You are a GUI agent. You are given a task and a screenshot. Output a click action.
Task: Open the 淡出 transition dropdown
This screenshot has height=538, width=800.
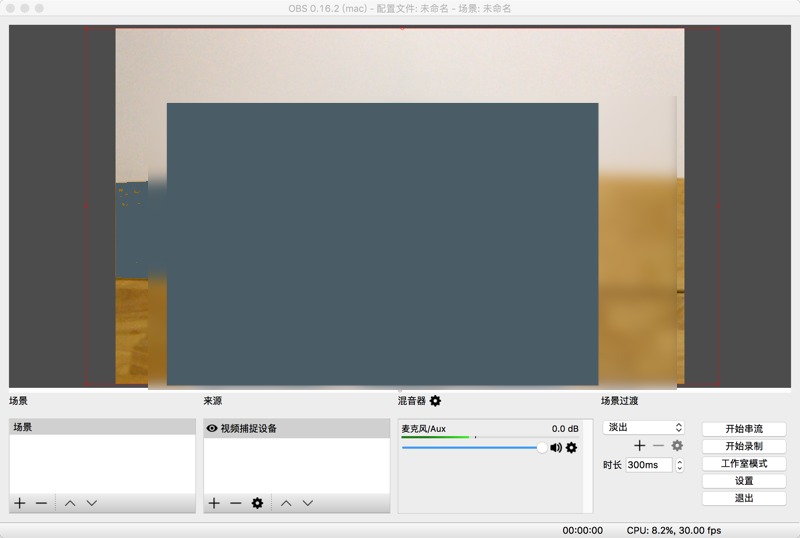click(644, 427)
